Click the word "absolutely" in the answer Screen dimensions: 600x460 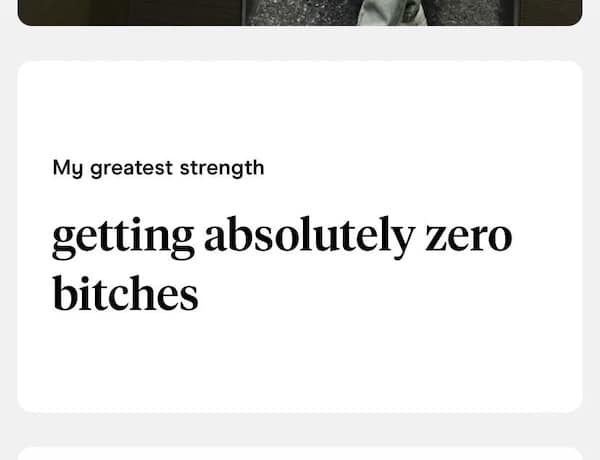point(308,237)
